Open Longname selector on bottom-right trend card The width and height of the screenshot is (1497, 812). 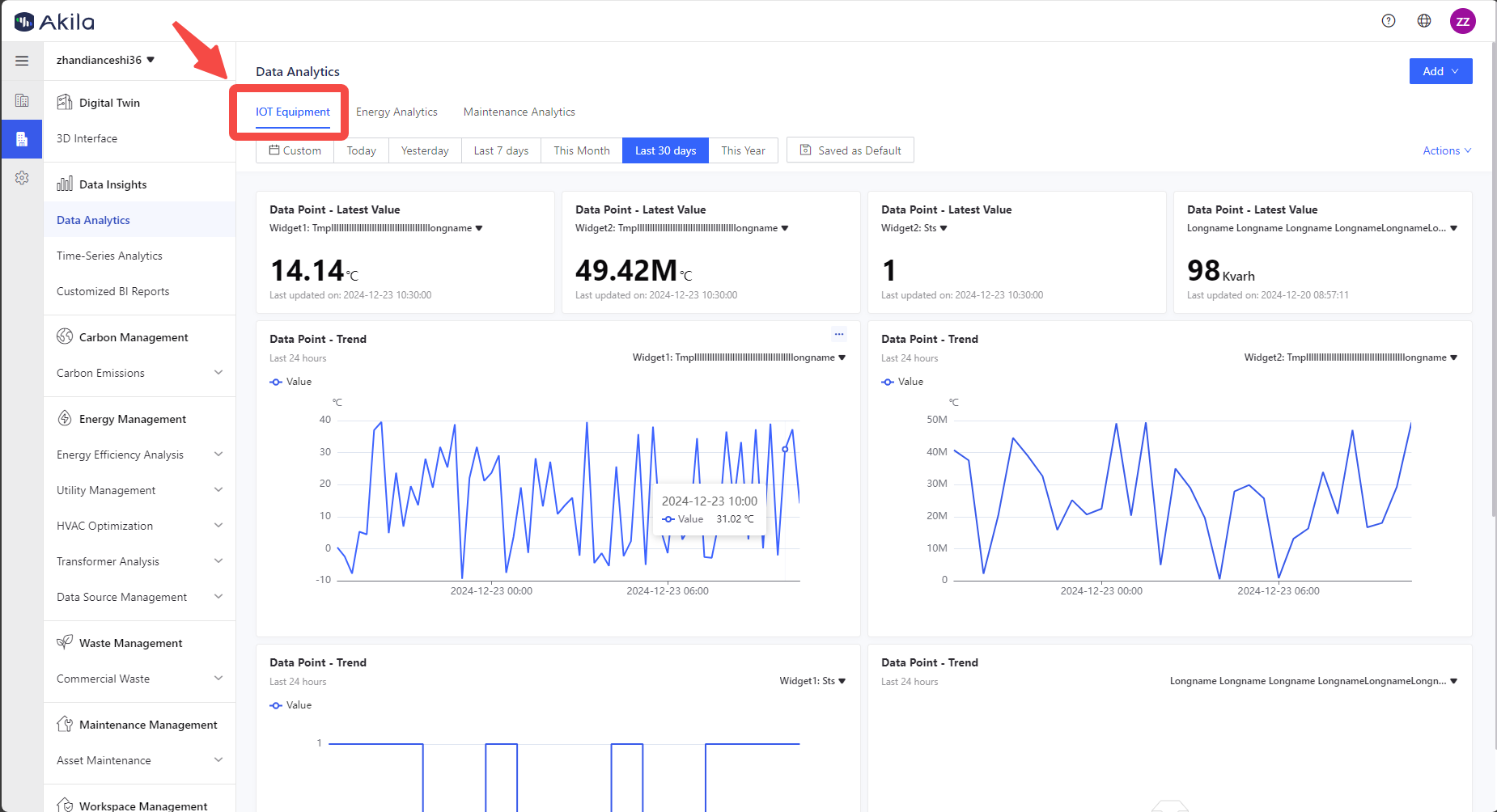click(1314, 681)
